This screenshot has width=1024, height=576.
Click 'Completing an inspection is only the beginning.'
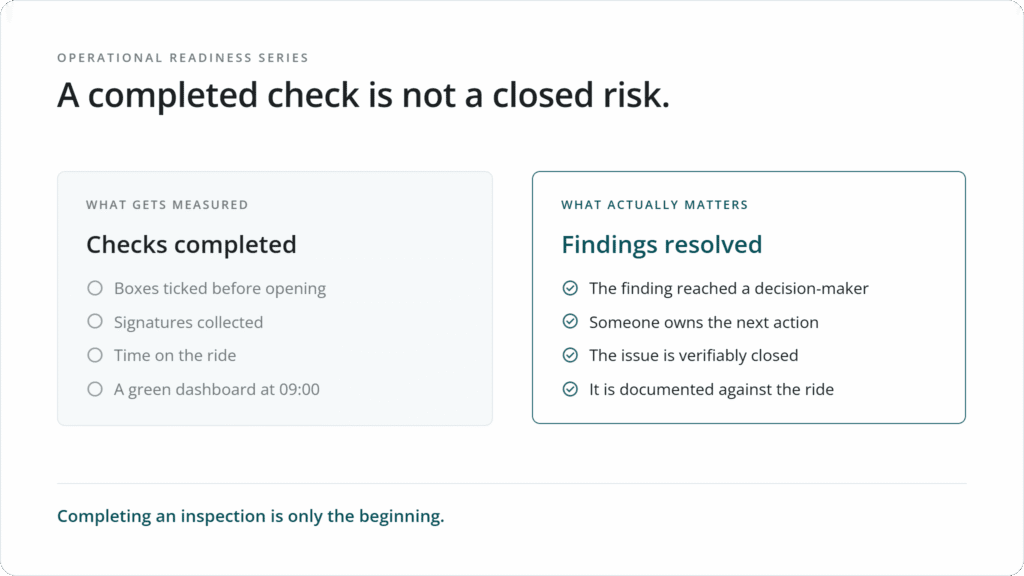pos(251,517)
